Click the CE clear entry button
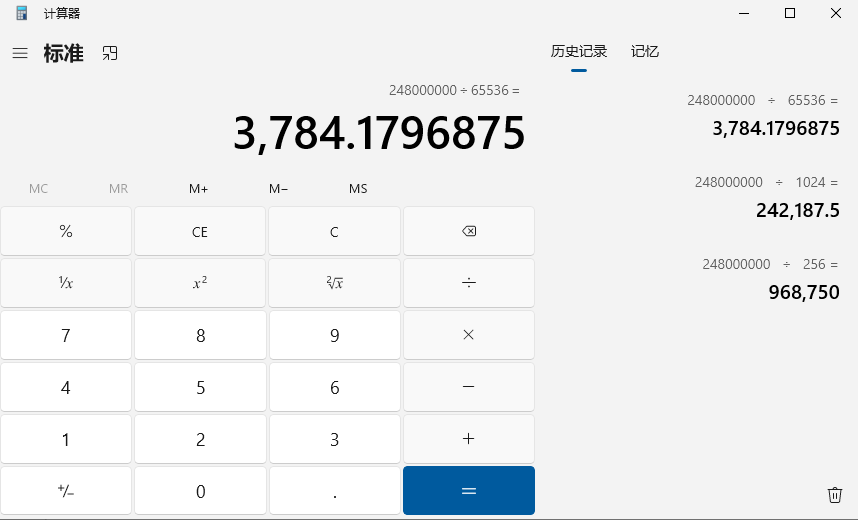858x520 pixels. (200, 231)
